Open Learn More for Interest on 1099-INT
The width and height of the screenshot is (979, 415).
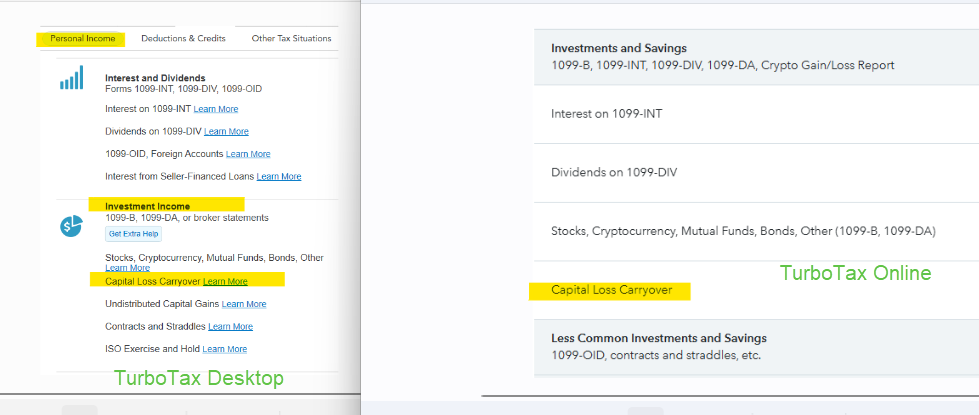[215, 109]
